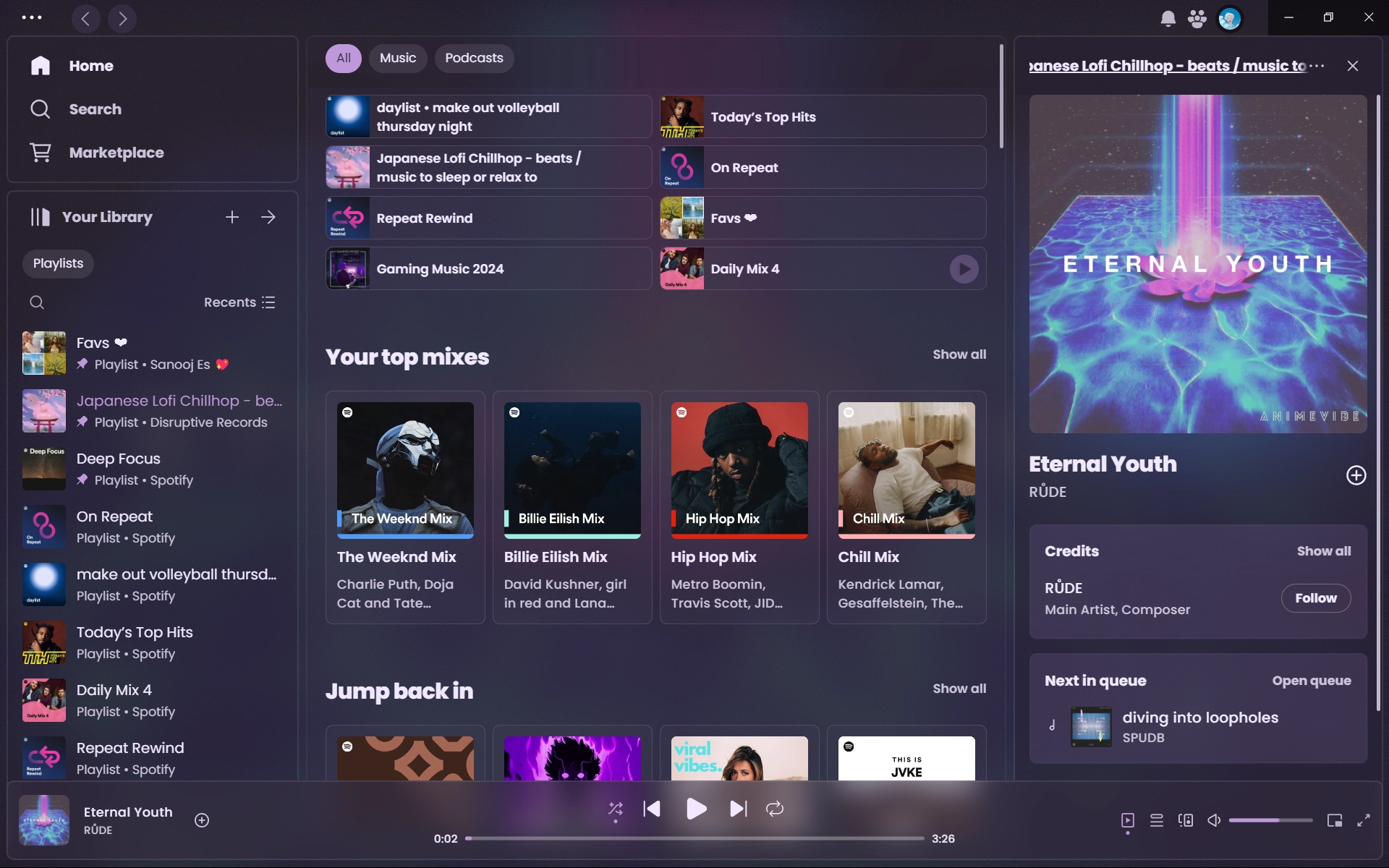1389x868 pixels.
Task: Open friend activity paw icon
Action: [x=1197, y=19]
